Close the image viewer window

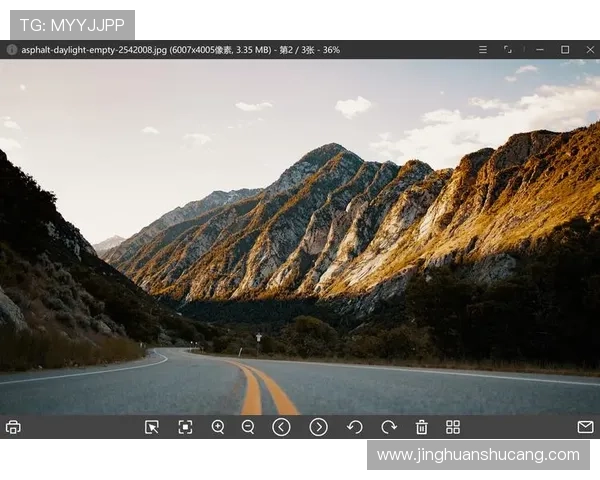click(588, 49)
